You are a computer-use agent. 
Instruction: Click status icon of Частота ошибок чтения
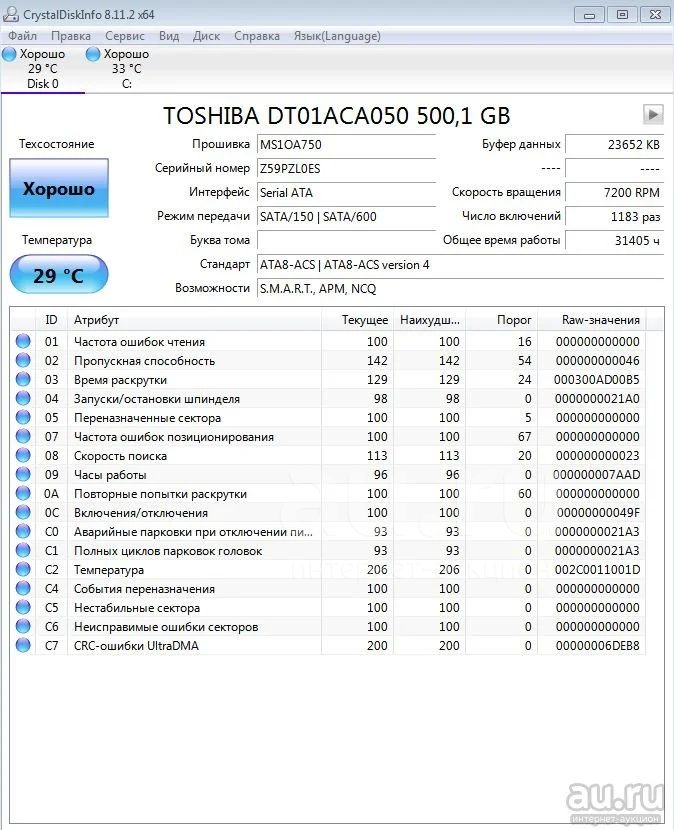23,341
